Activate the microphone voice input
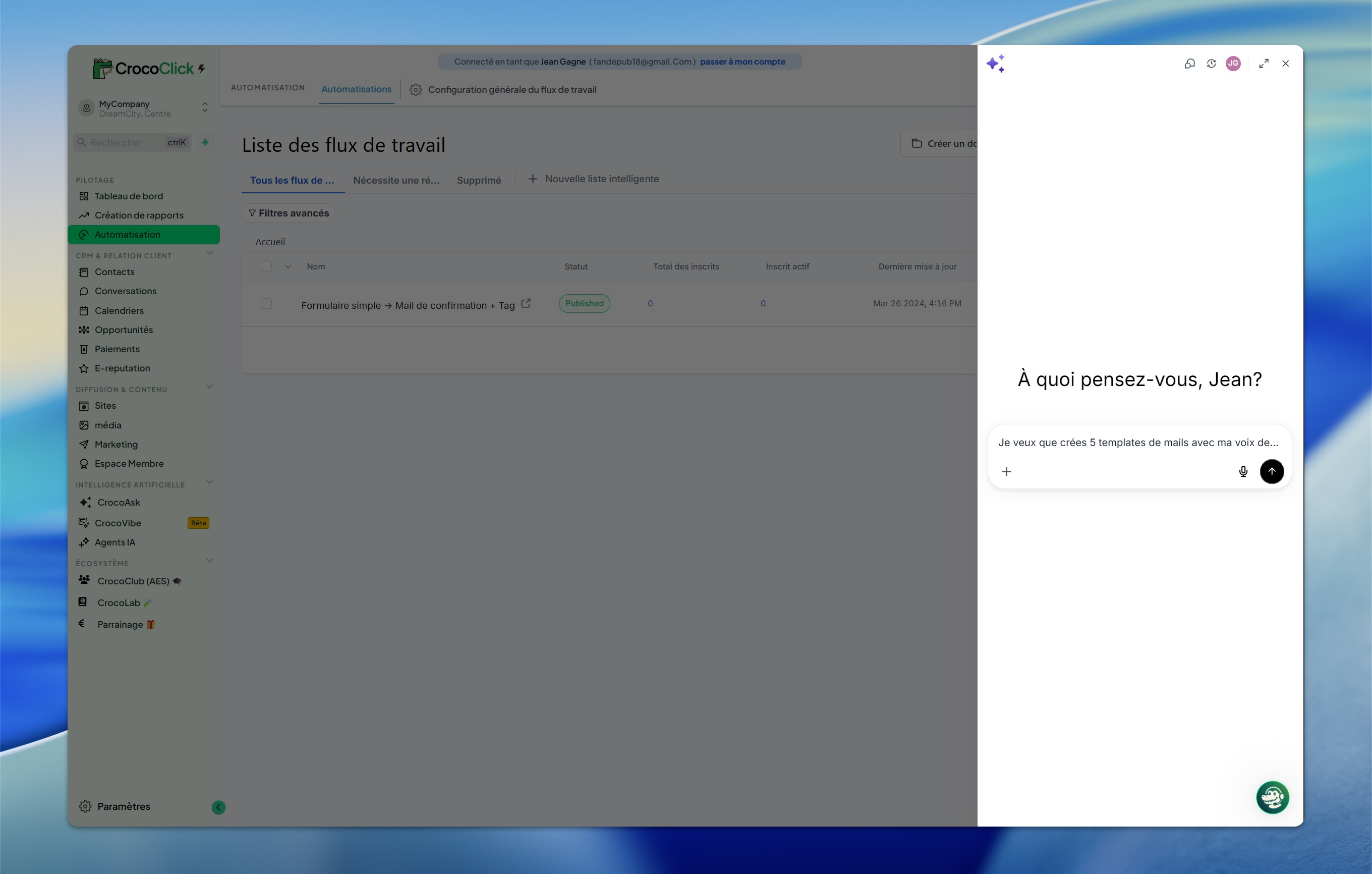This screenshot has width=1372, height=874. (1243, 471)
